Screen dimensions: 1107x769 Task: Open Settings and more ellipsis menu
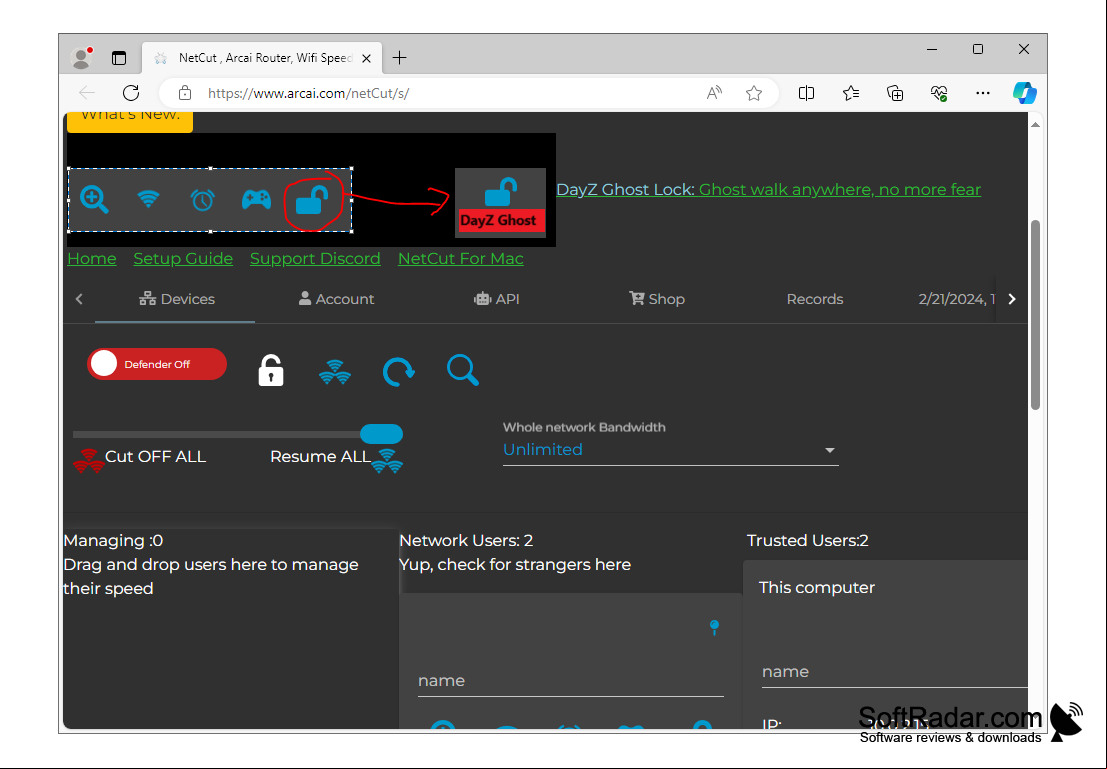(x=983, y=93)
